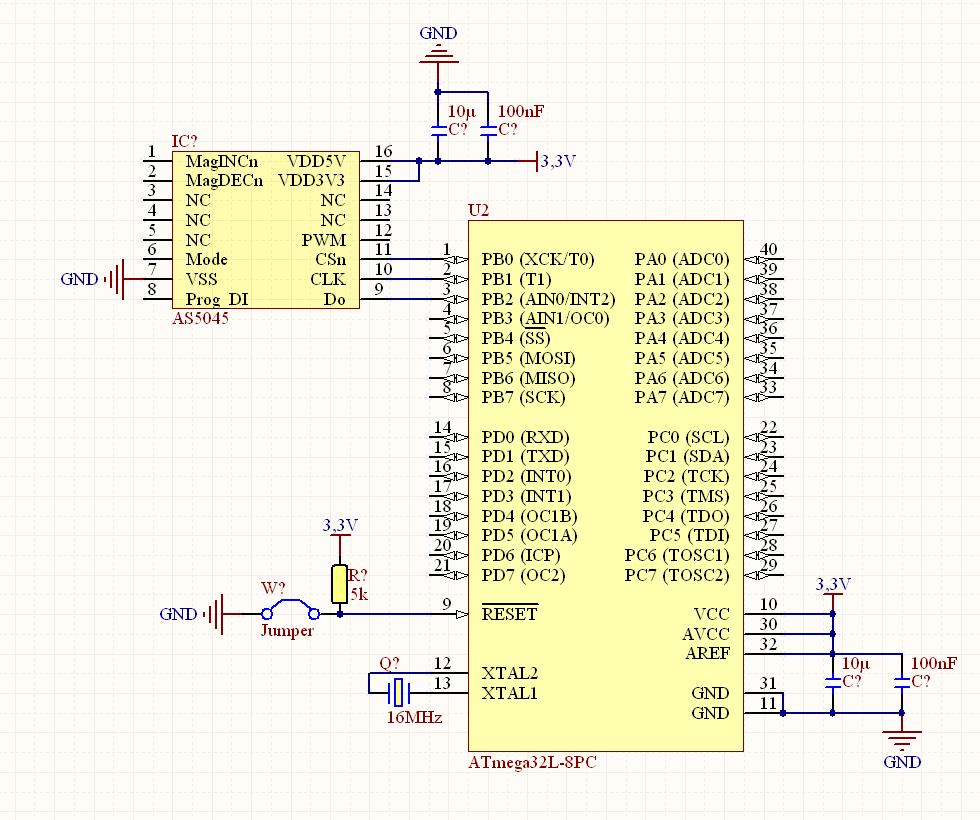980x820 pixels.
Task: Select the 16MHz crystal symbol Q?
Action: click(398, 692)
